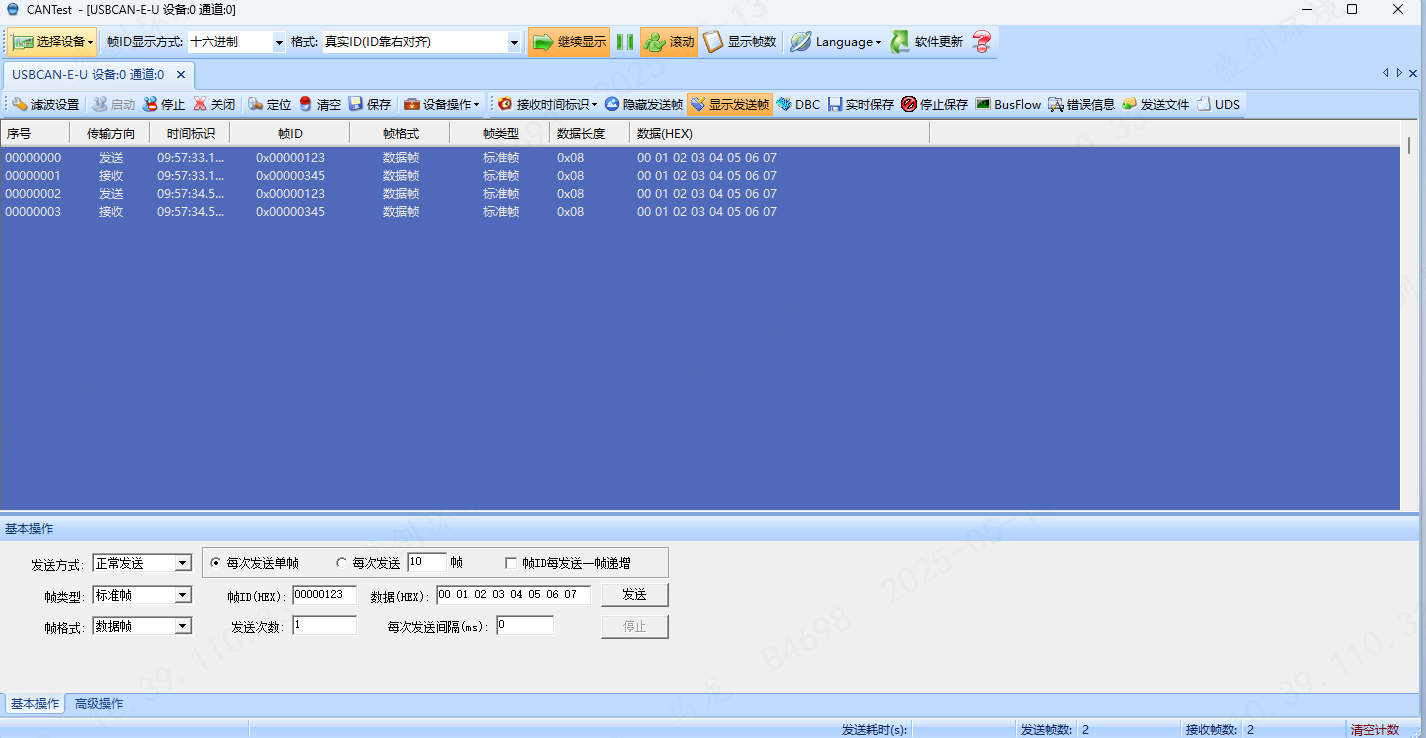
Task: Click the 发送次数 input field
Action: click(x=324, y=626)
